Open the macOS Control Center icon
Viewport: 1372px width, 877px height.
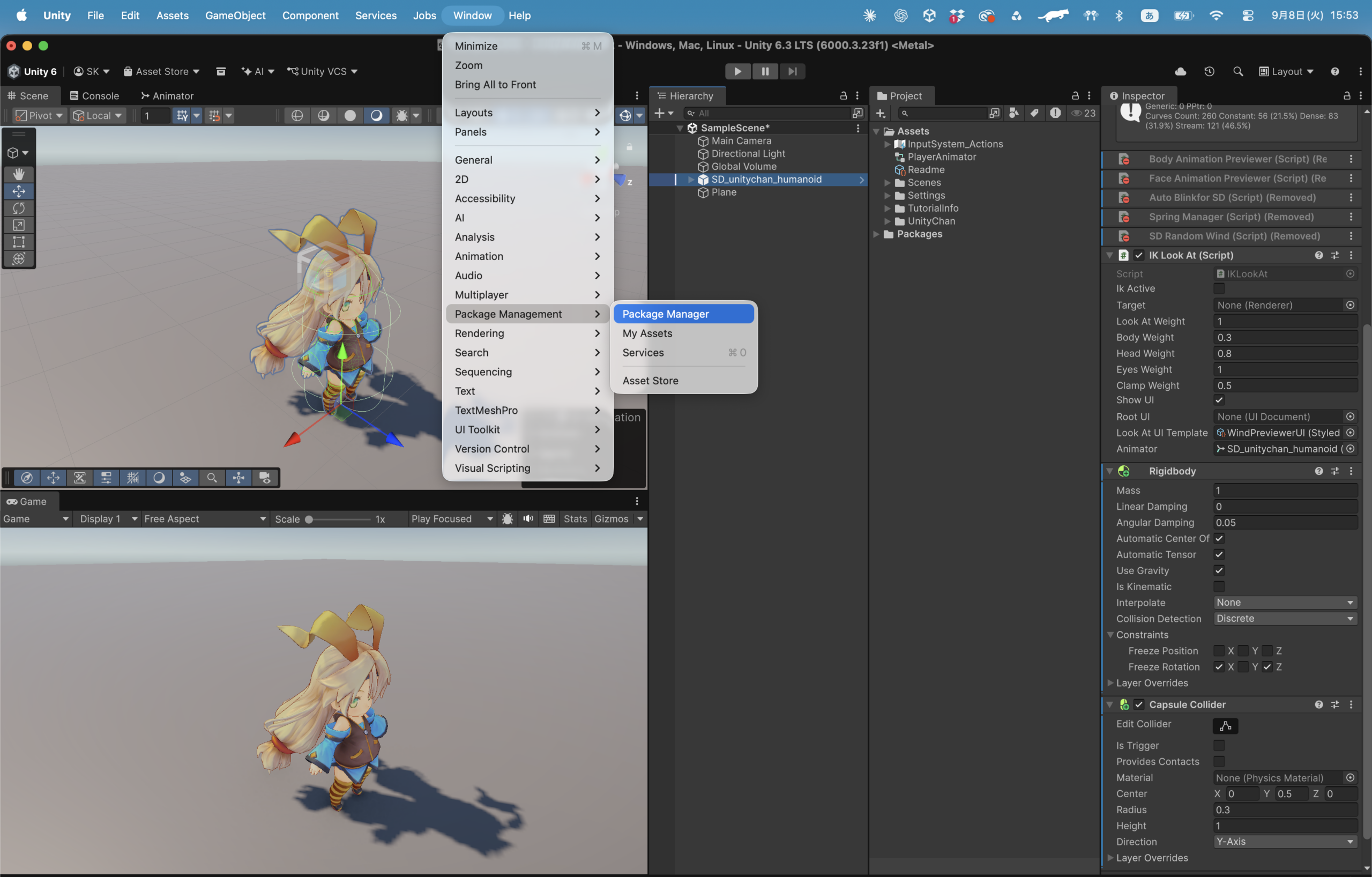[1247, 16]
